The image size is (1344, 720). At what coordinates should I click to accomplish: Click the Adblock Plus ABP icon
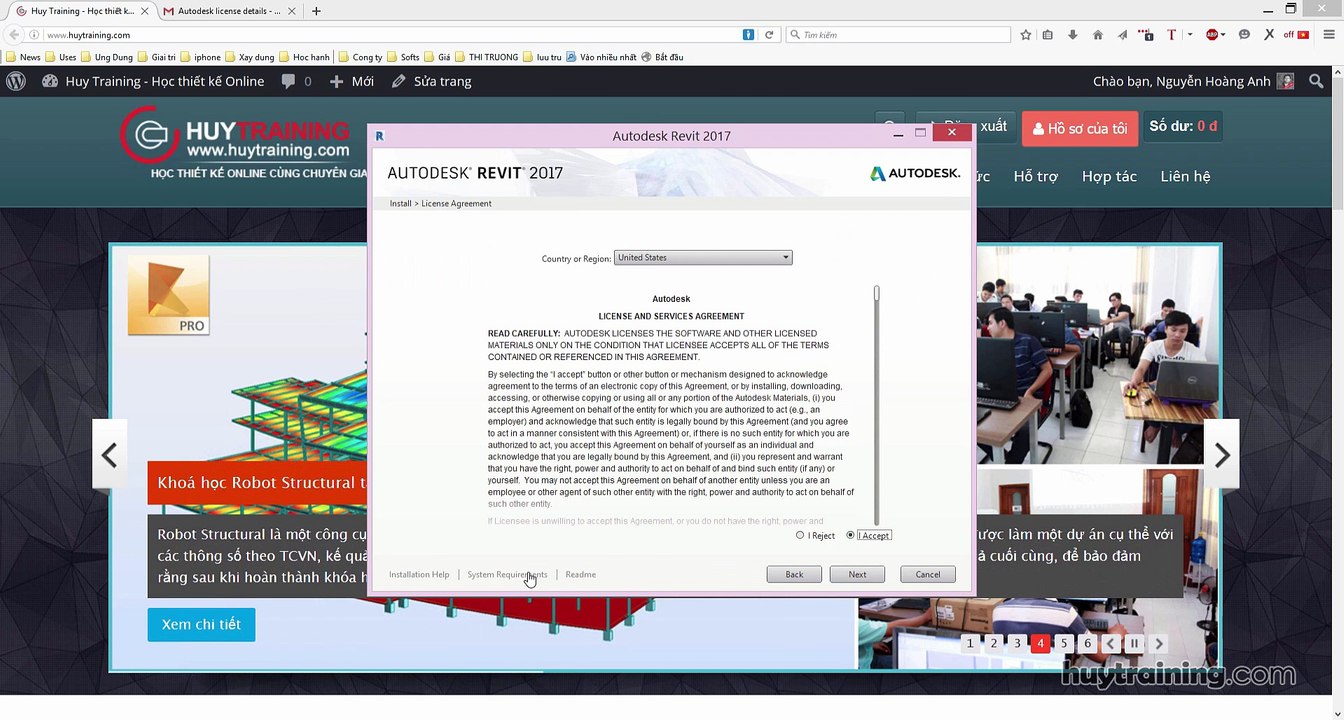click(x=1212, y=34)
